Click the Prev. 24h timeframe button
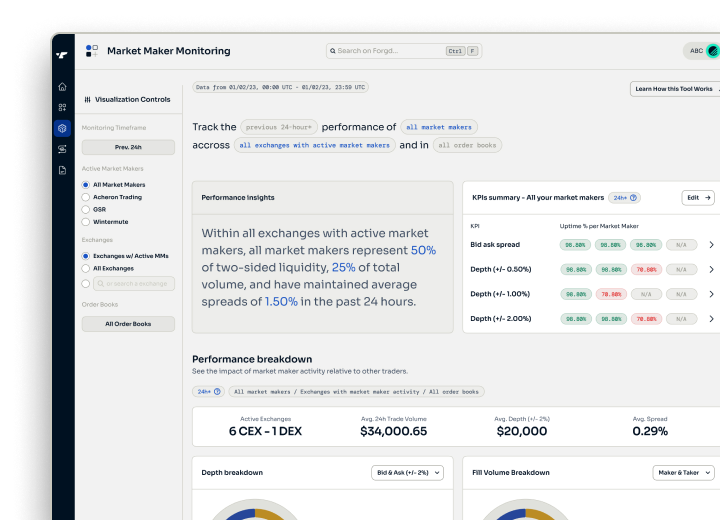 click(128, 147)
